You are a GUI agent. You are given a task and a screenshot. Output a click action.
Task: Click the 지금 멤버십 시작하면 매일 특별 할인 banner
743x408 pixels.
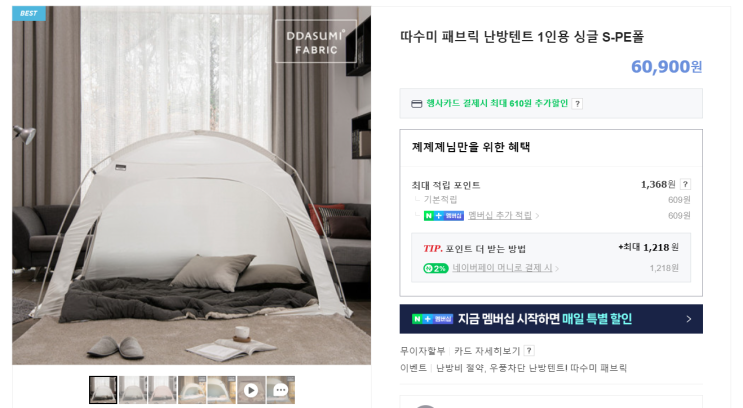[x=551, y=319]
